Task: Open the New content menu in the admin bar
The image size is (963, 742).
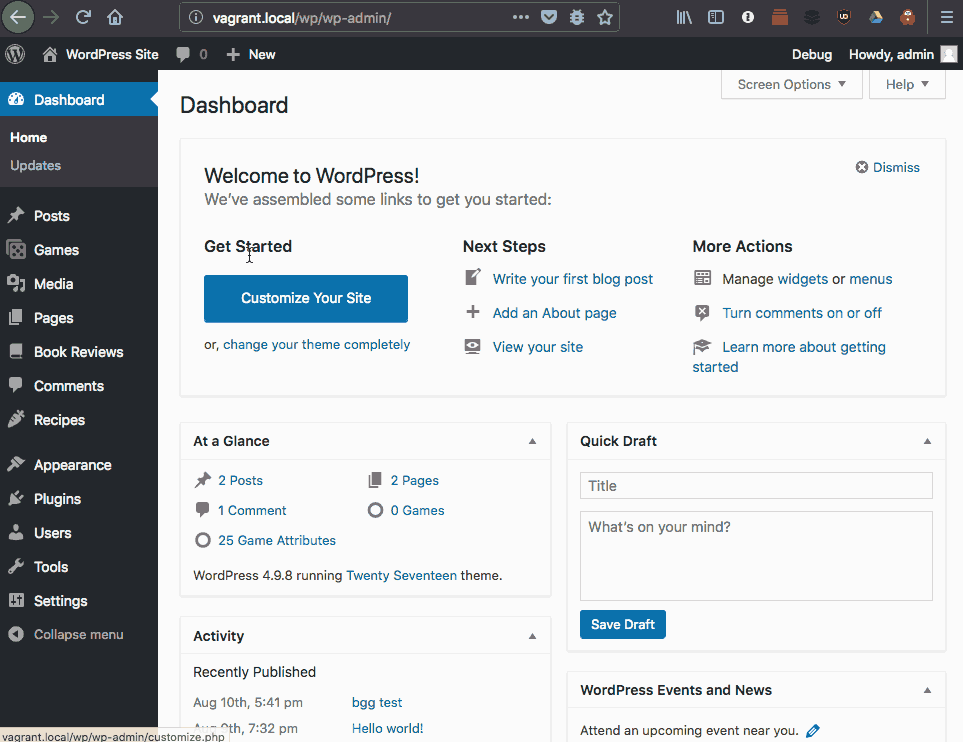Action: click(251, 54)
